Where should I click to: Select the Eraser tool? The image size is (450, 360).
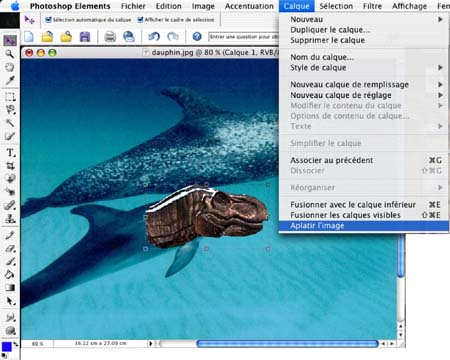(10, 248)
